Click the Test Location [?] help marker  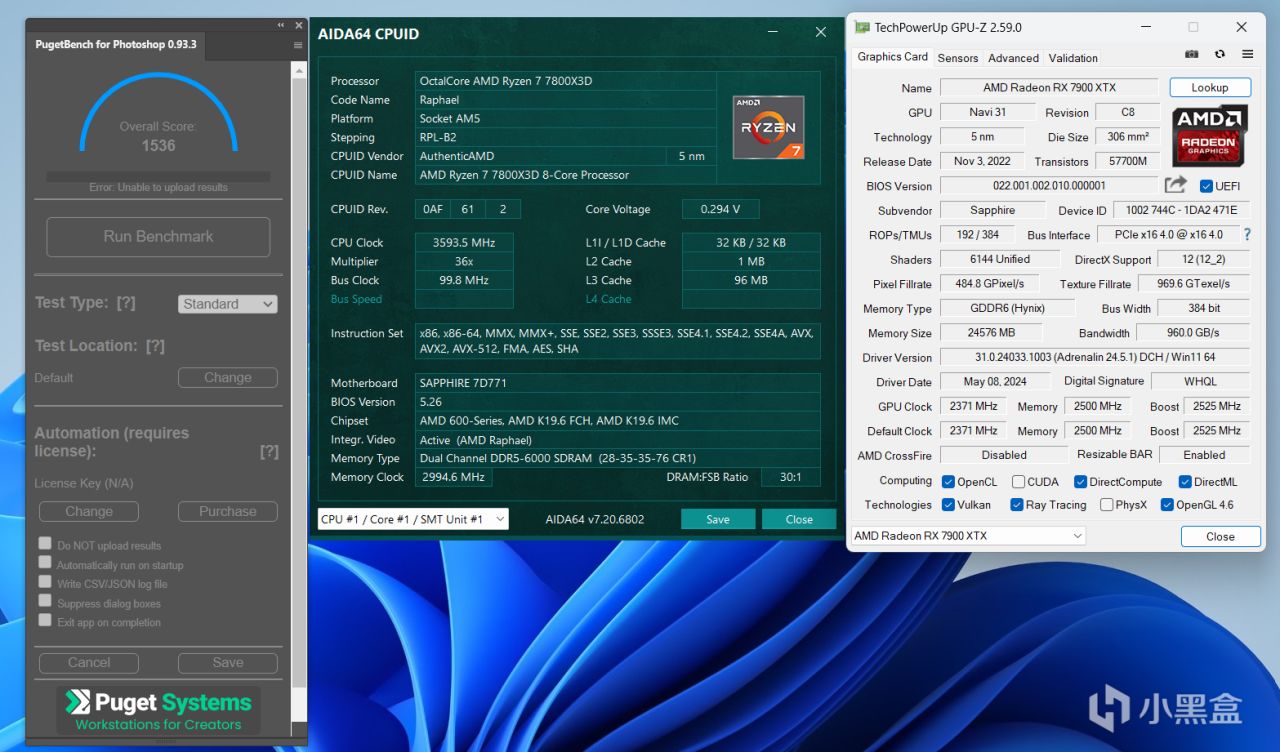155,346
